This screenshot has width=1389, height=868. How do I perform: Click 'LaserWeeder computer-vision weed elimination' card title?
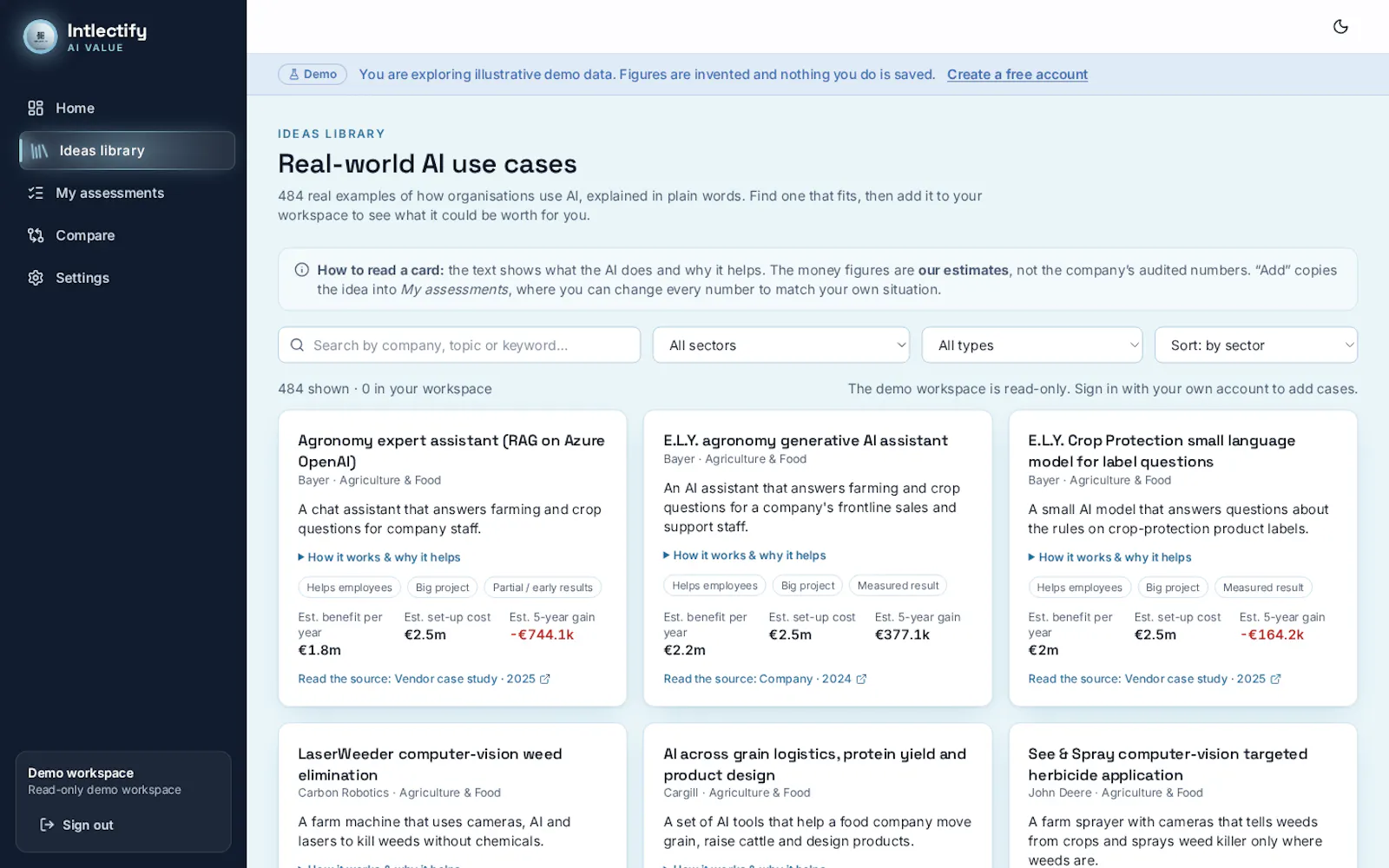click(x=430, y=765)
